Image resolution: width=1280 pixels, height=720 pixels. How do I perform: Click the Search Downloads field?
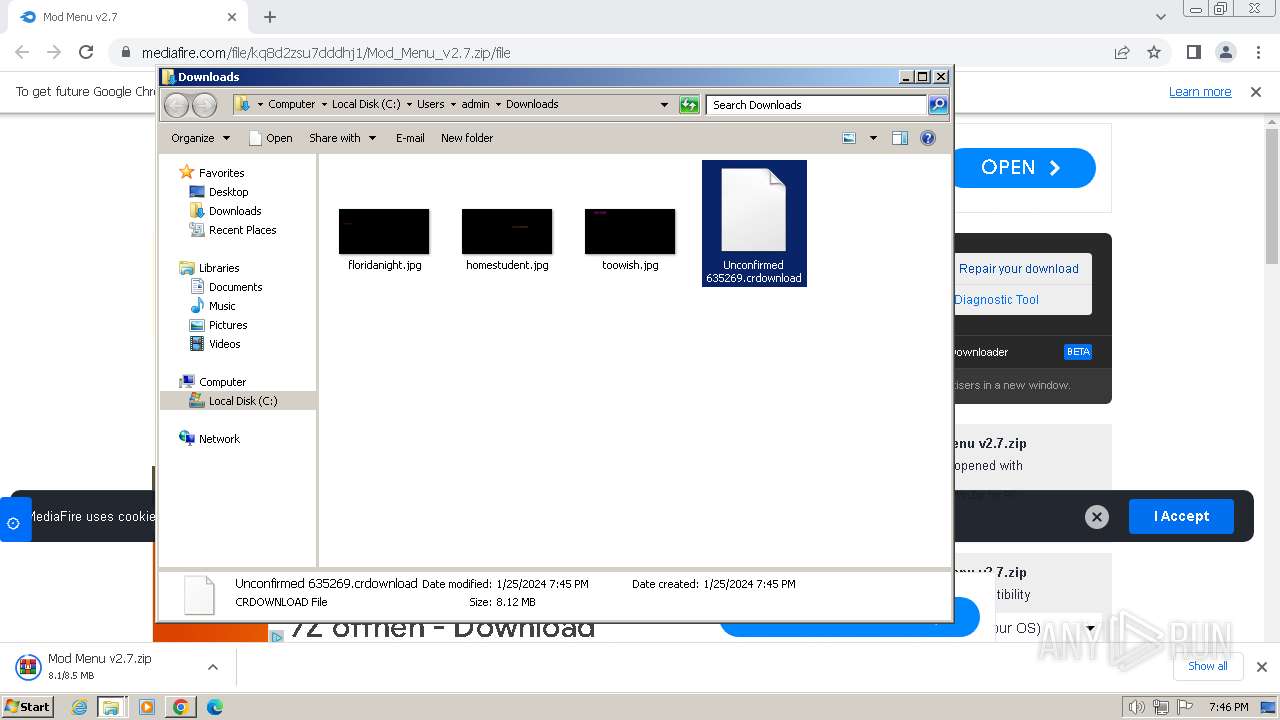pyautogui.click(x=816, y=104)
